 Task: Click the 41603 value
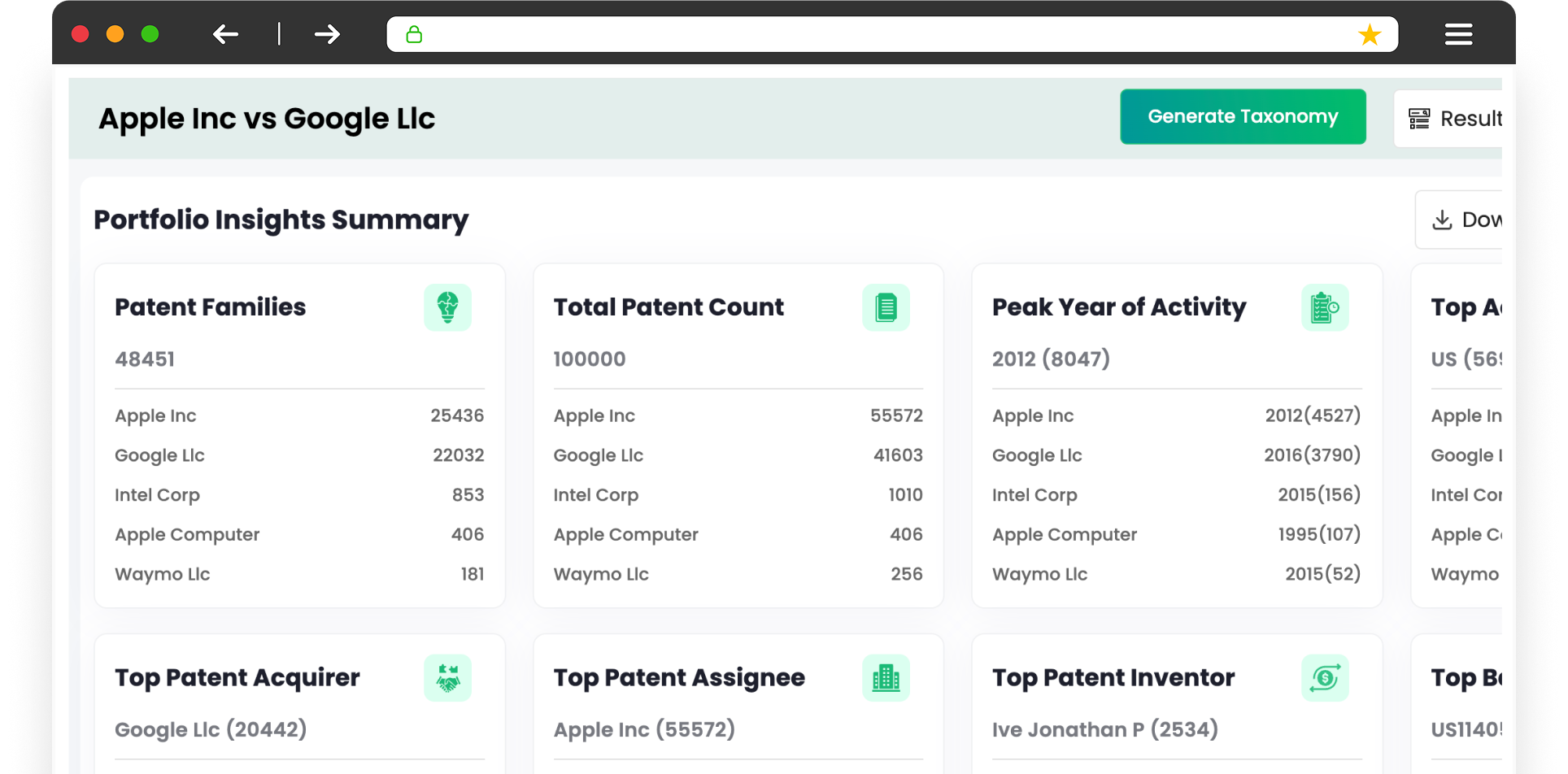pos(898,455)
